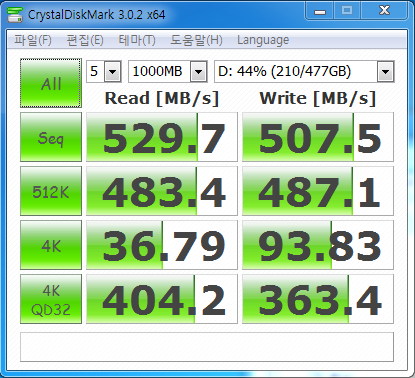Run all benchmarks with All button
Viewport: 415px width, 378px height.
pyautogui.click(x=51, y=83)
